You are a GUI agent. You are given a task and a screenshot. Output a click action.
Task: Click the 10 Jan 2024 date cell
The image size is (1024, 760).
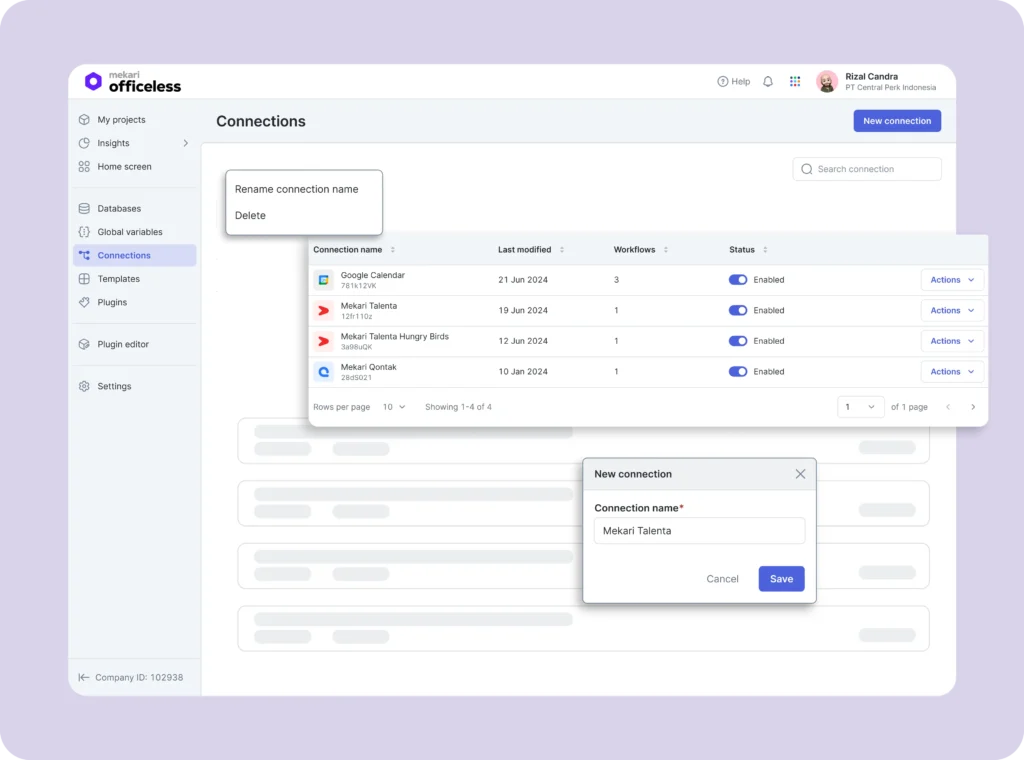coord(523,372)
